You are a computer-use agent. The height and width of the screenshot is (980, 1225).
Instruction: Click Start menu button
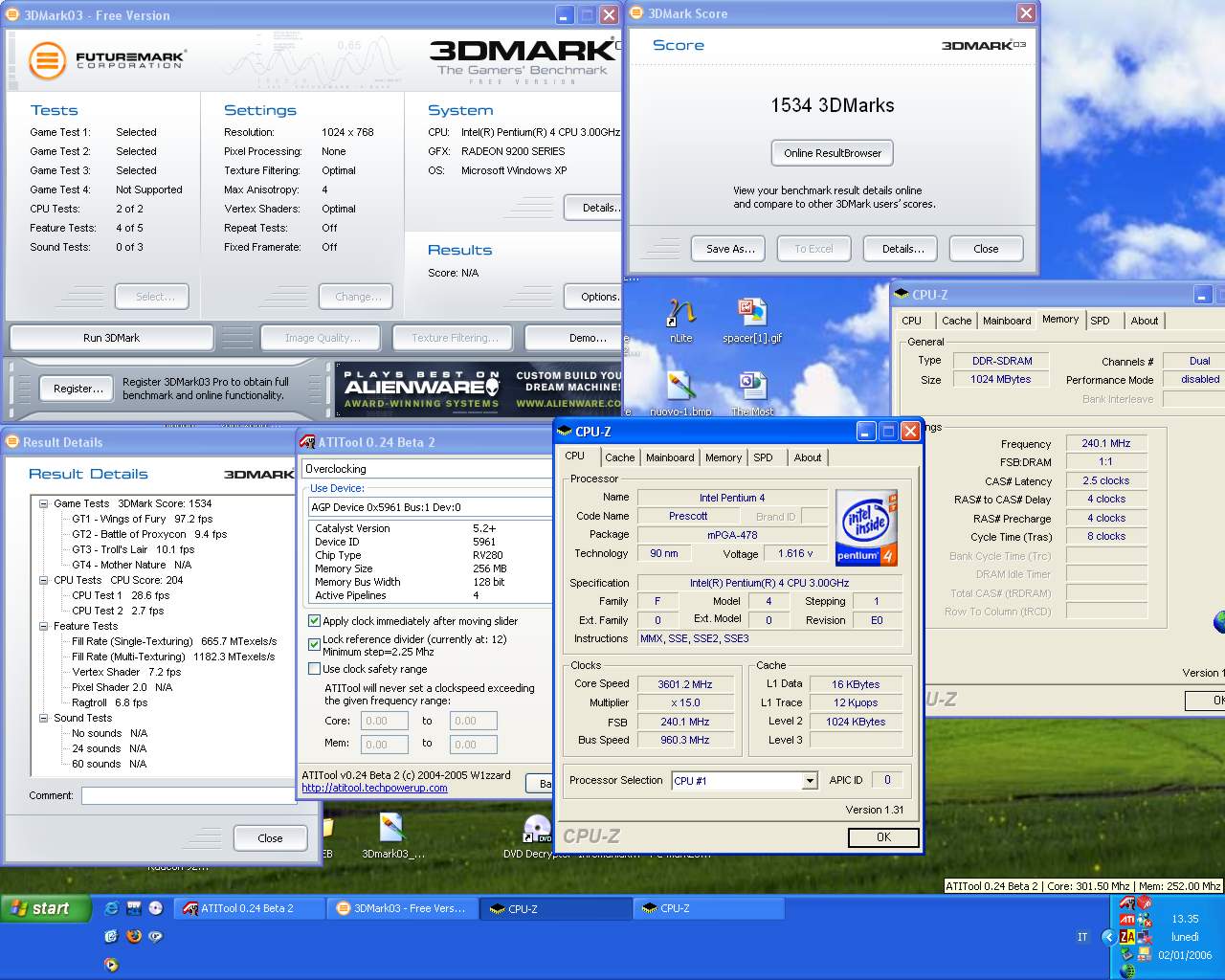click(x=46, y=908)
